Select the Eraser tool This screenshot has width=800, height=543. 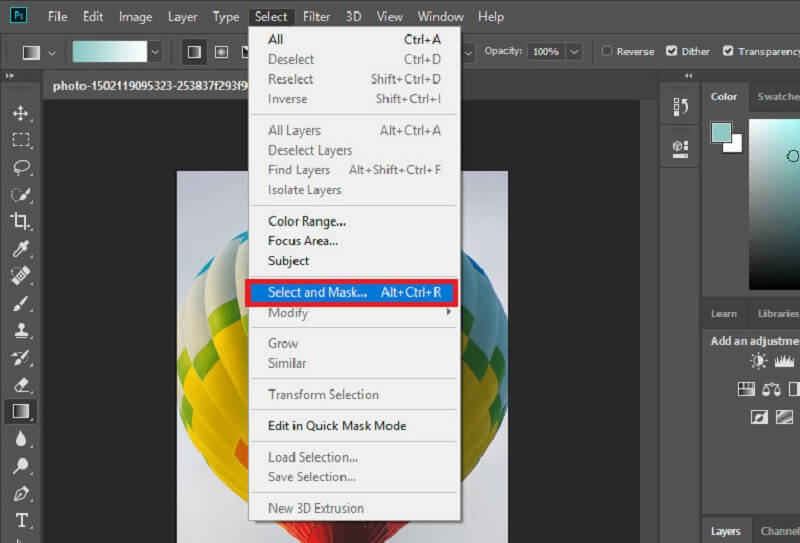21,384
